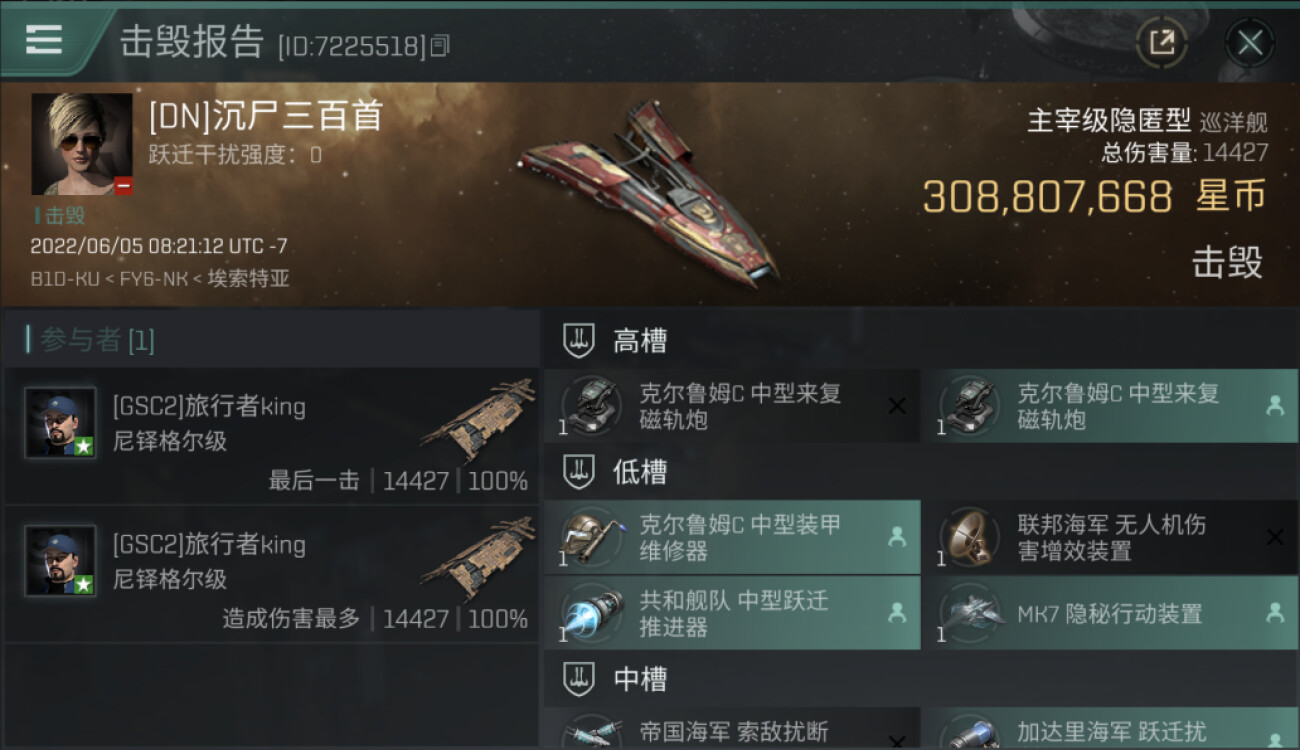Viewport: 1300px width, 750px height.
Task: Open 旅行者king portrait for 造成伤害最多
Action: click(60, 561)
